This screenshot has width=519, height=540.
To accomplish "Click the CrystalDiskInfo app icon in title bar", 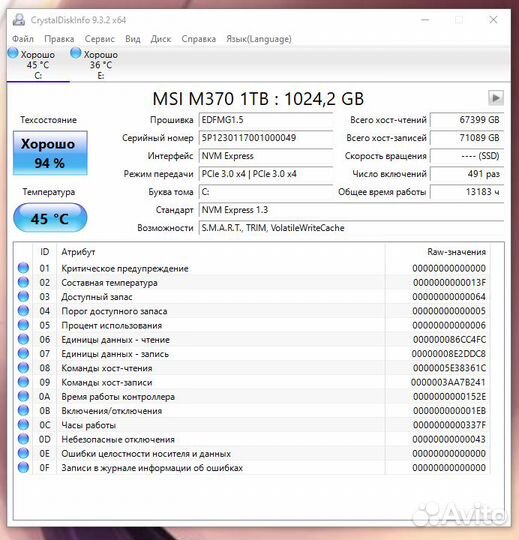I will (x=19, y=20).
